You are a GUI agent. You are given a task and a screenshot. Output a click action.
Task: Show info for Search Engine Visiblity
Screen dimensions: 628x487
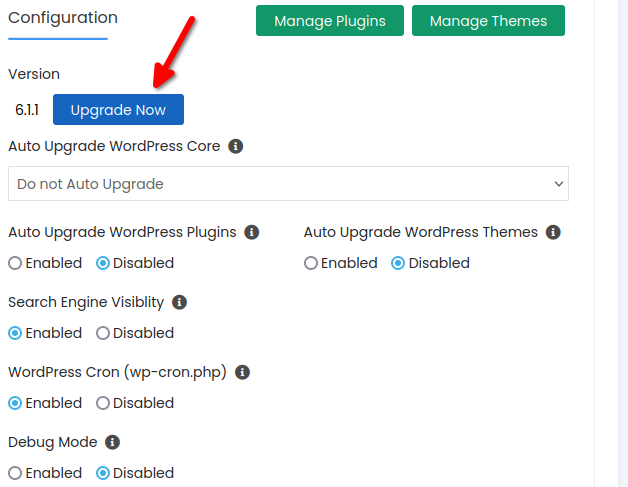coord(179,302)
